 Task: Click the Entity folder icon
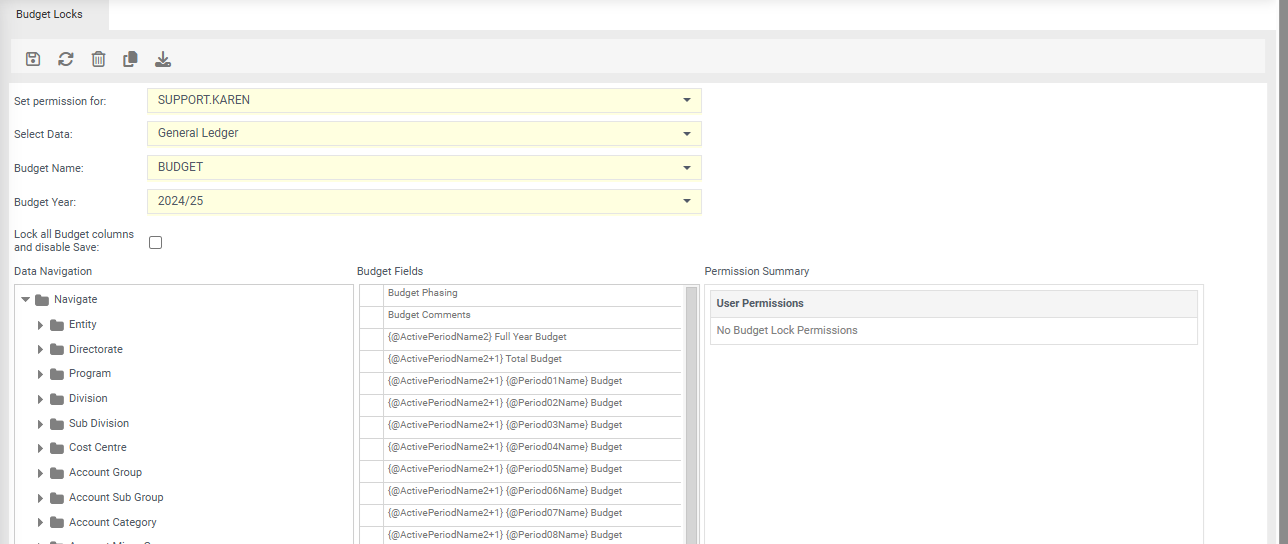(57, 324)
